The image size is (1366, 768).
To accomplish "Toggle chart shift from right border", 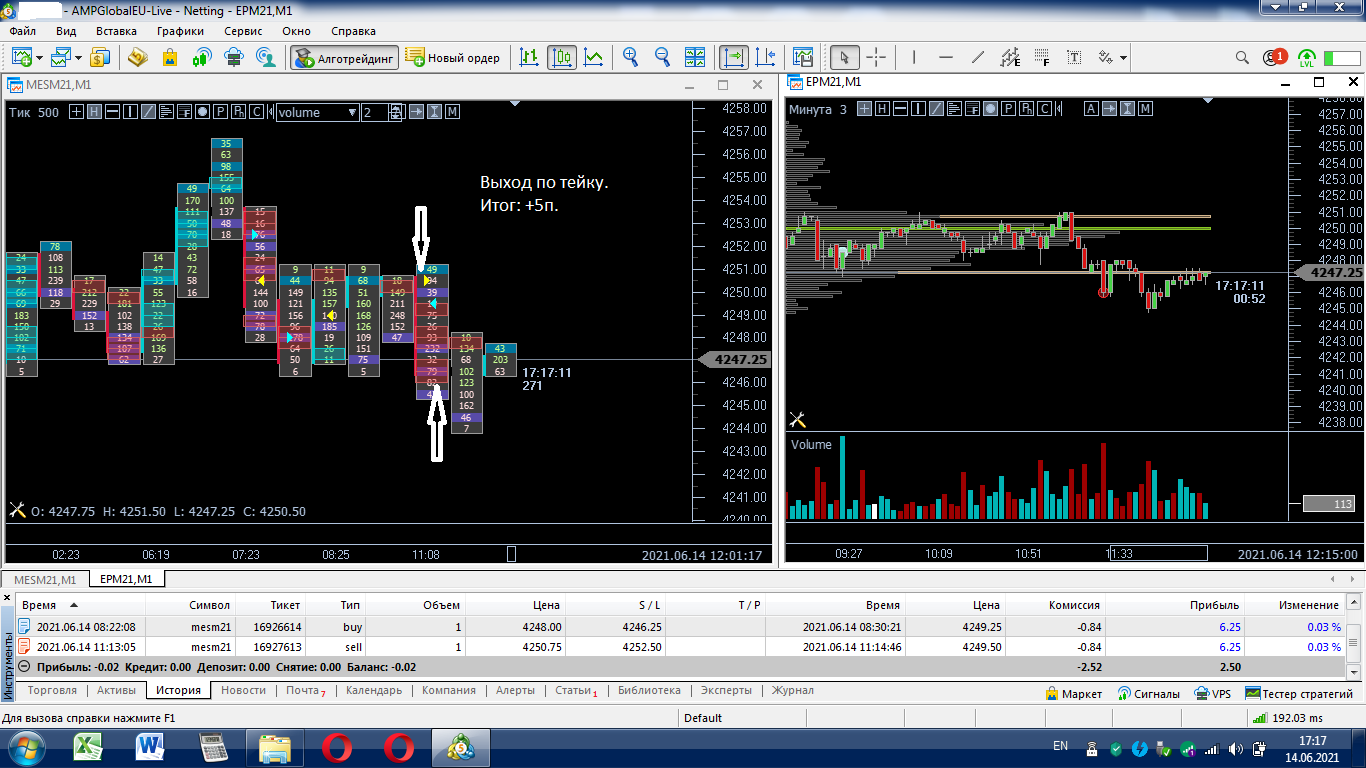I will (766, 57).
